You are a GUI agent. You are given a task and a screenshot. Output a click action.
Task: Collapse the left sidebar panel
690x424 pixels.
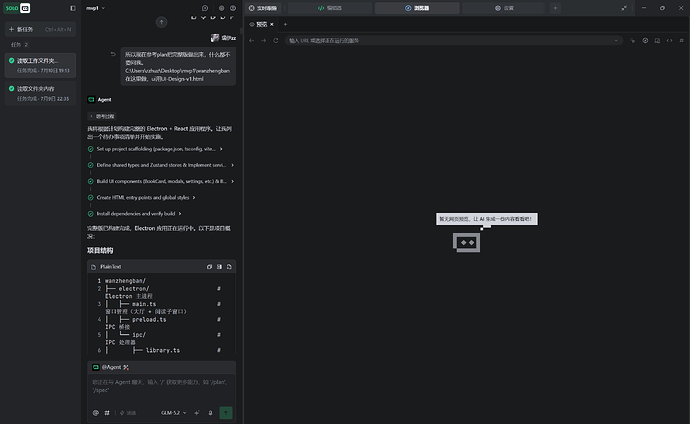[x=73, y=8]
